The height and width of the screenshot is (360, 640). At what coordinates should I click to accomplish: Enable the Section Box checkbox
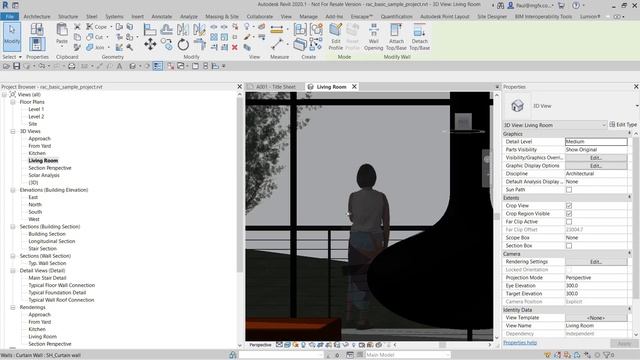pos(569,246)
